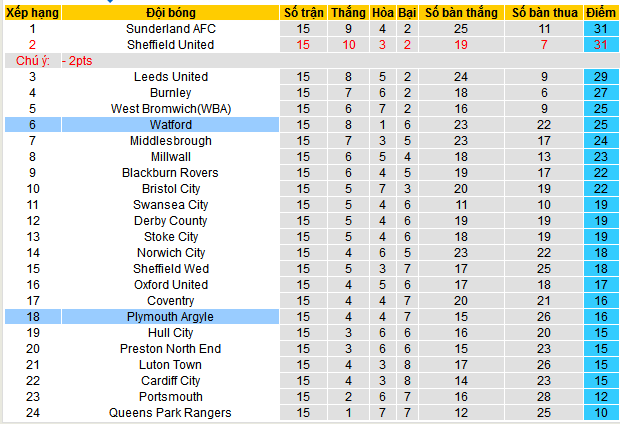This screenshot has height=424, width=620.
Task: Click Queens Park Rangers team name
Action: pos(170,413)
